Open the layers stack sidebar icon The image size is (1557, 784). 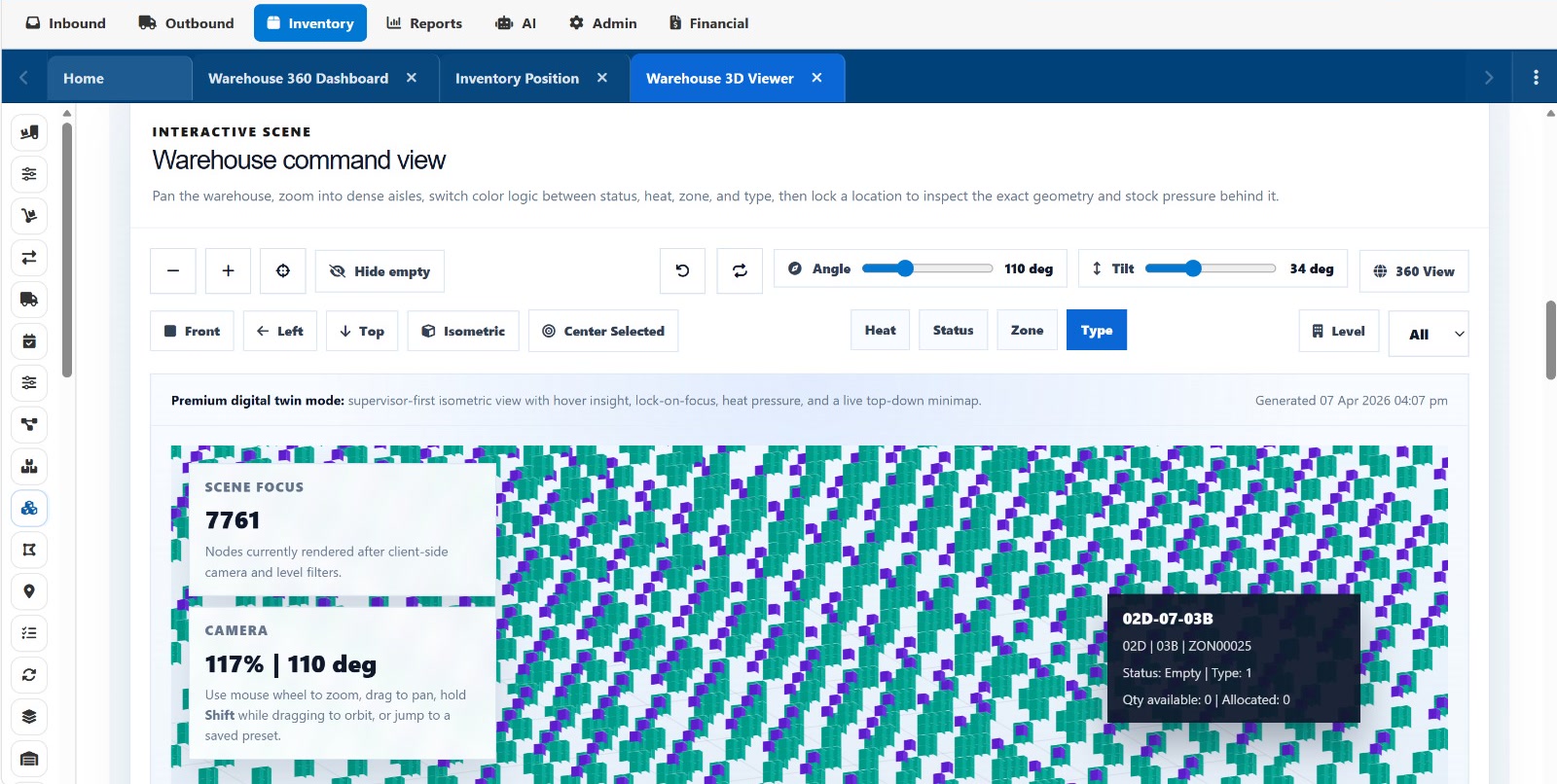[29, 717]
